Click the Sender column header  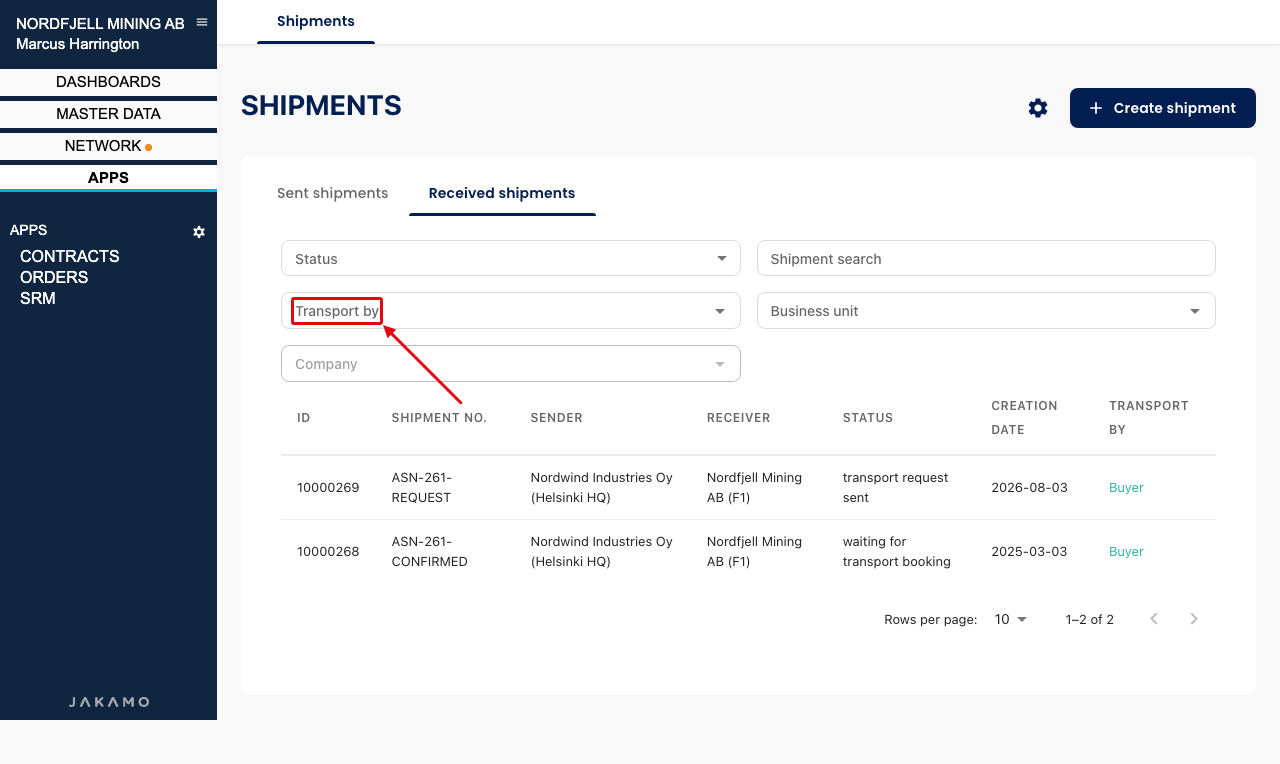(557, 418)
